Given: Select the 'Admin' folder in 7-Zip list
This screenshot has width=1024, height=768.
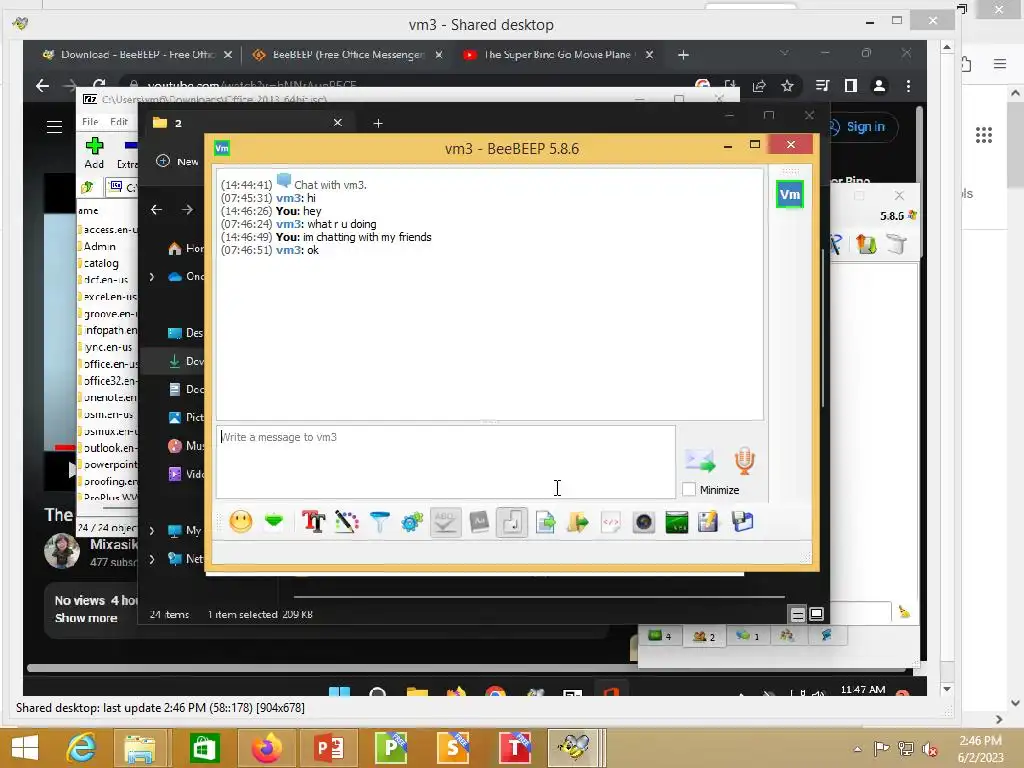Looking at the screenshot, I should click(x=99, y=246).
